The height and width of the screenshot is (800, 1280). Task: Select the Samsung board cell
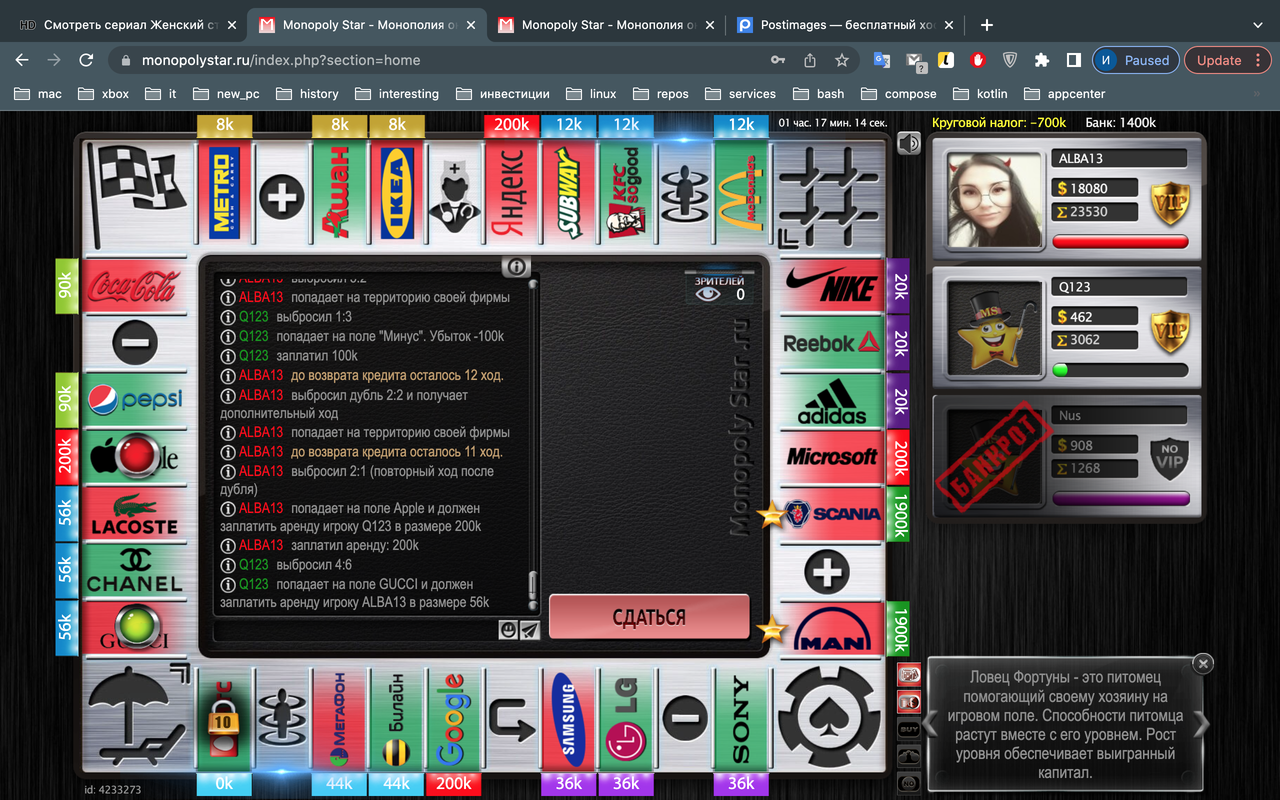569,718
